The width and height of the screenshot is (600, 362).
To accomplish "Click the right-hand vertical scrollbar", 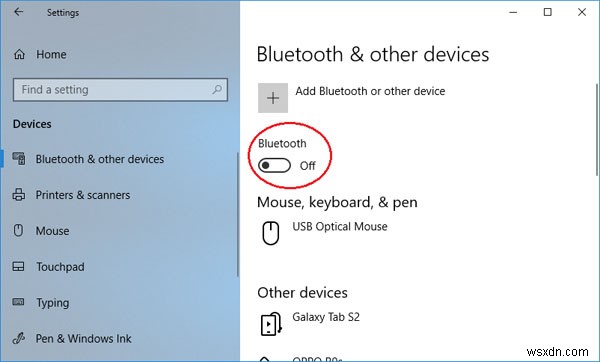I will click(x=597, y=130).
